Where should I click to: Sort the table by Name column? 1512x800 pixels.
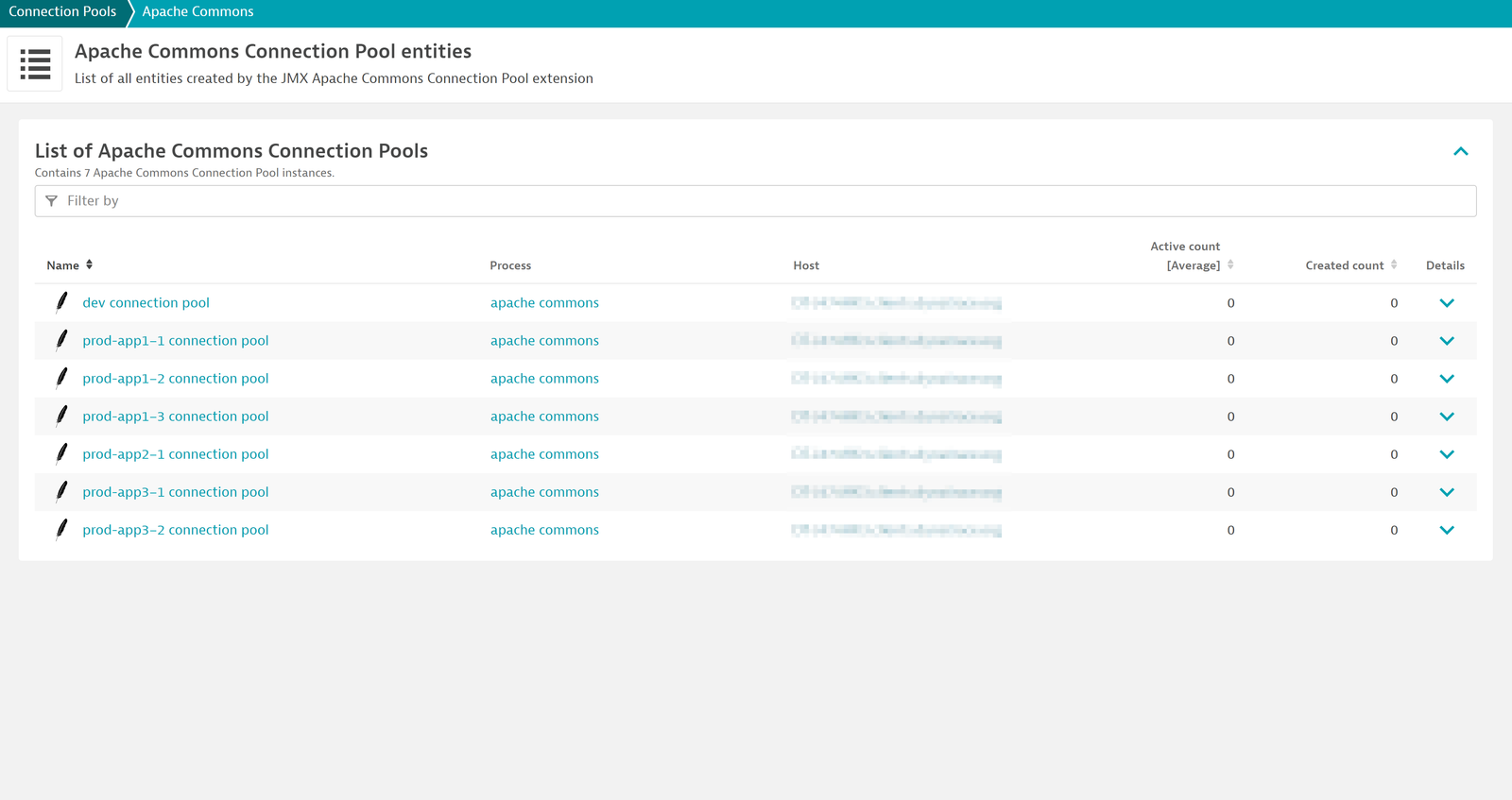pos(70,265)
